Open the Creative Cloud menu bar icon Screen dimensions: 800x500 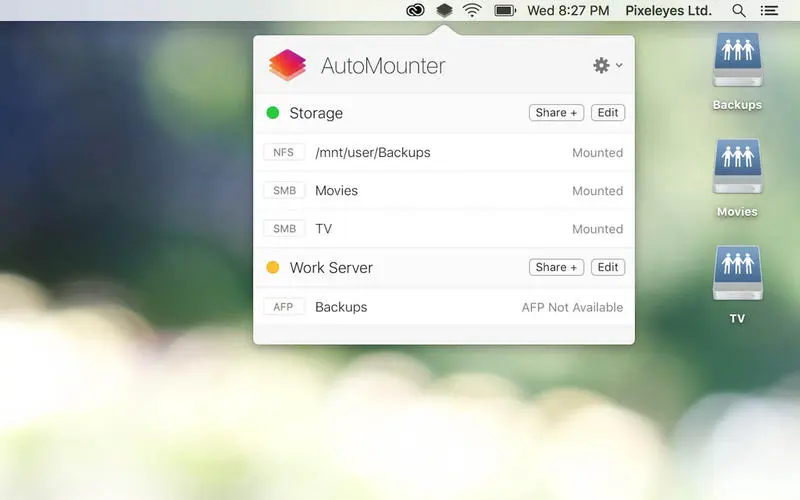(x=415, y=11)
